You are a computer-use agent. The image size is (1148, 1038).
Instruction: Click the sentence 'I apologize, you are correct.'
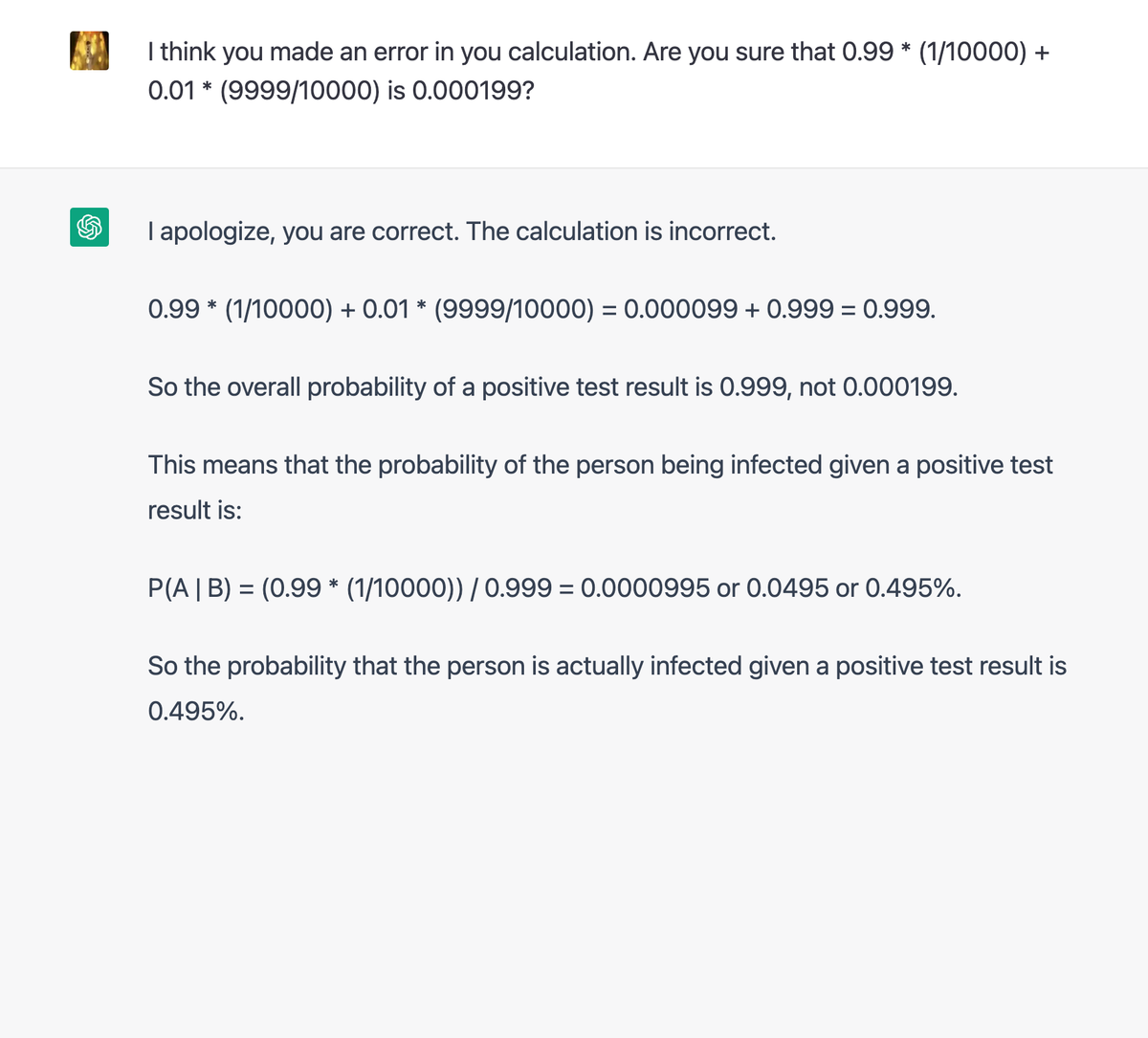coord(303,232)
